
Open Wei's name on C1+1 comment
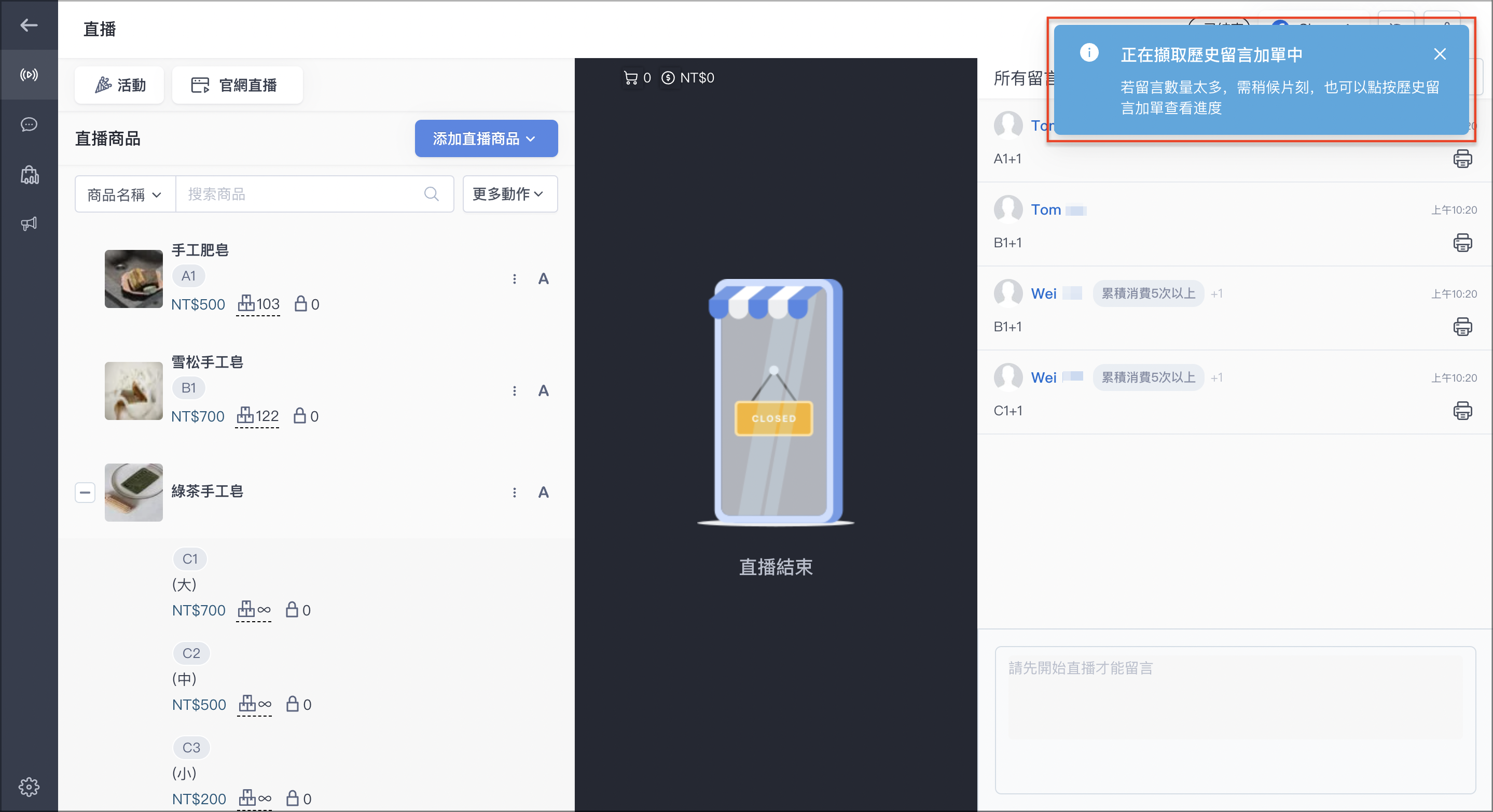tap(1043, 377)
